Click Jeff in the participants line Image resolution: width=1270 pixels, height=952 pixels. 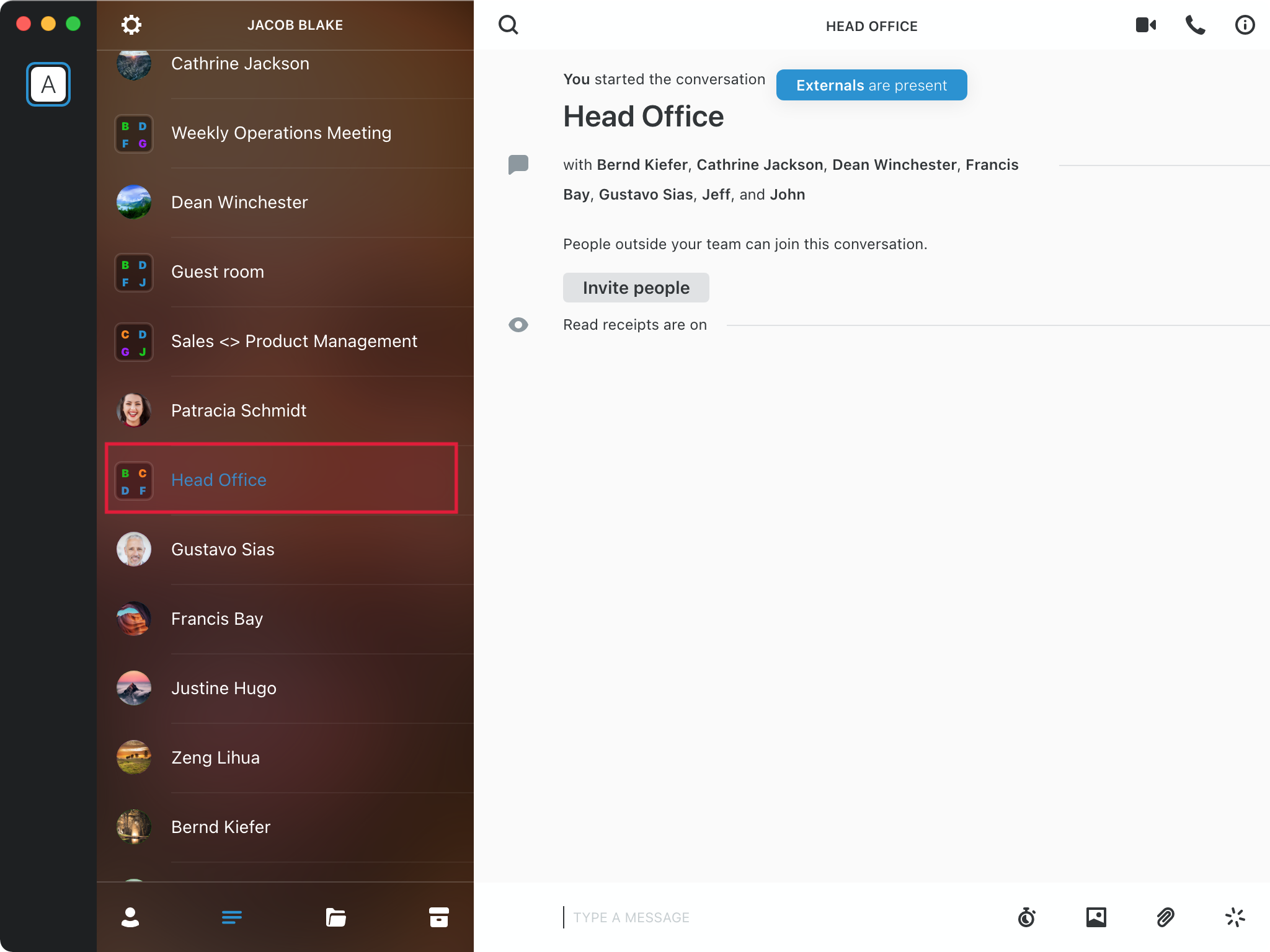[x=716, y=195]
